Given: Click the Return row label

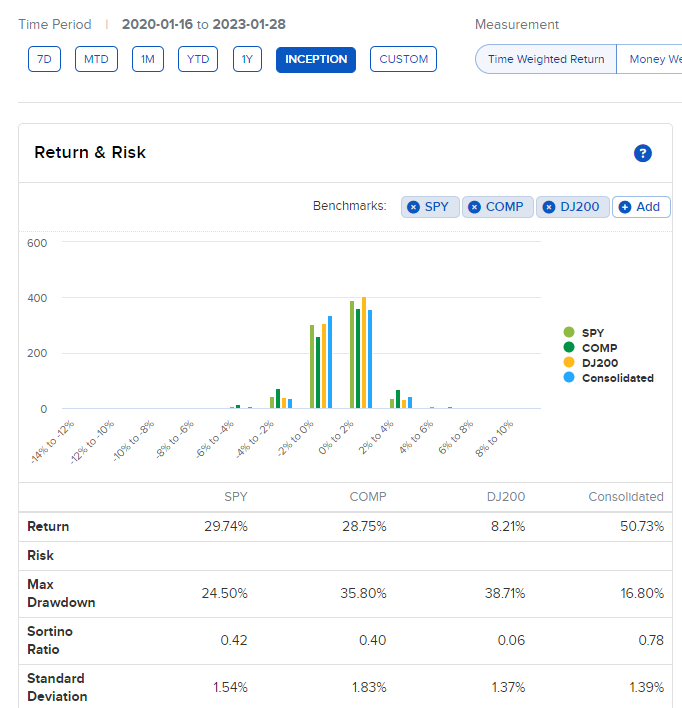Looking at the screenshot, I should 48,526.
